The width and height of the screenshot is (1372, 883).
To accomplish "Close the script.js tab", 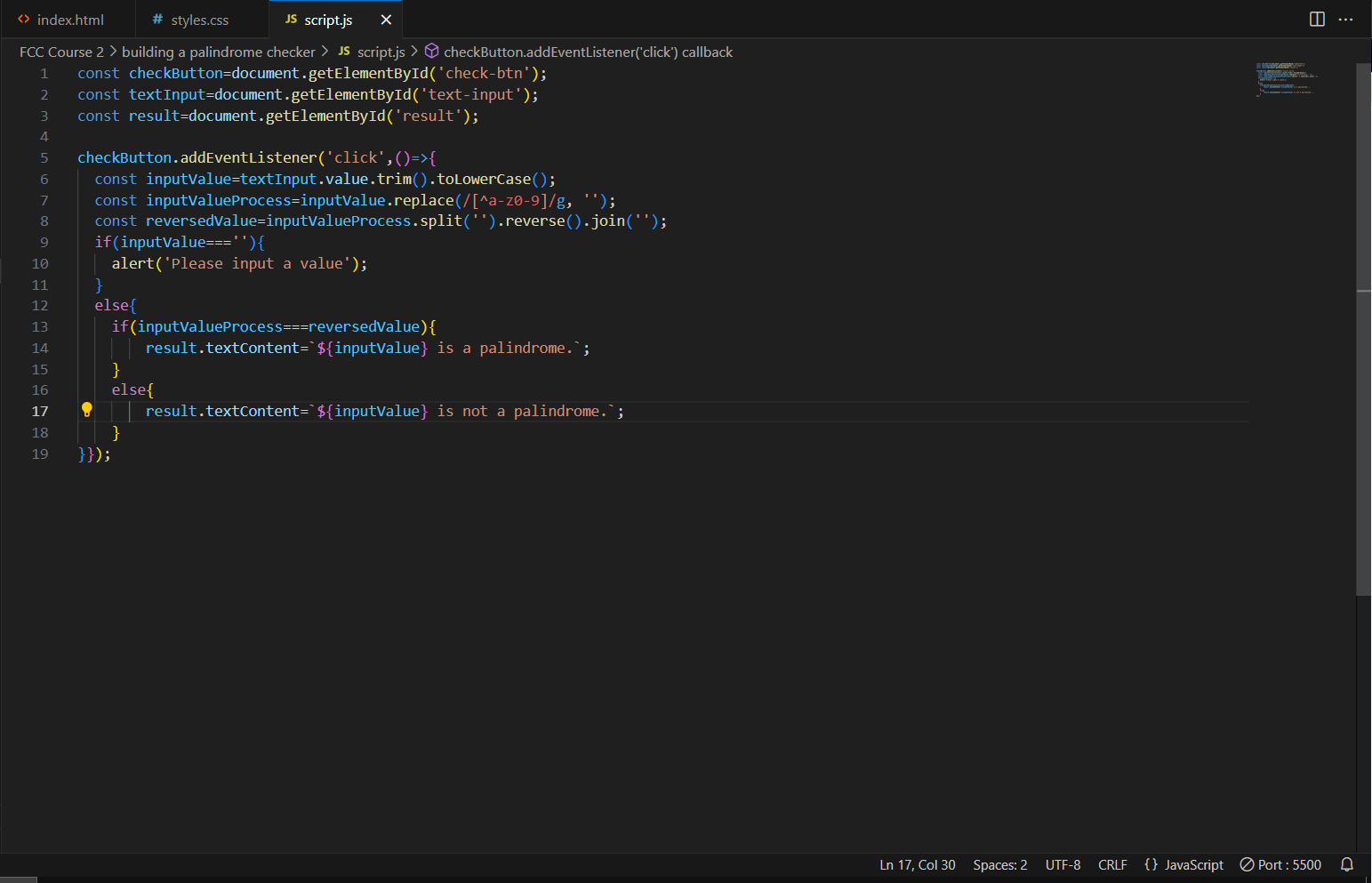I will pyautogui.click(x=386, y=20).
